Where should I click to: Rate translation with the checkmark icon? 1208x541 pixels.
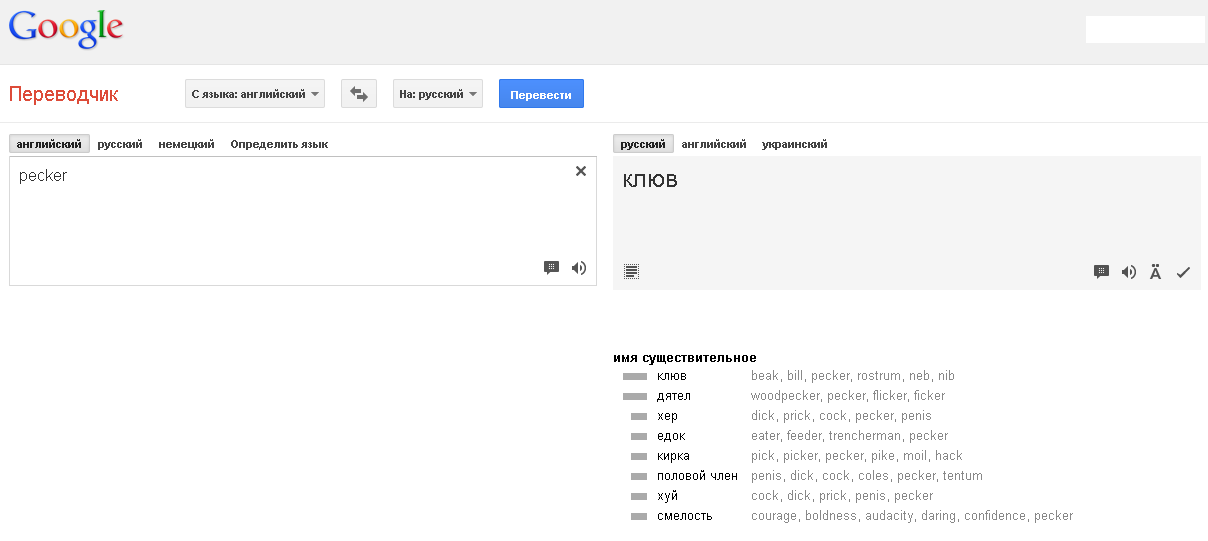pyautogui.click(x=1183, y=271)
